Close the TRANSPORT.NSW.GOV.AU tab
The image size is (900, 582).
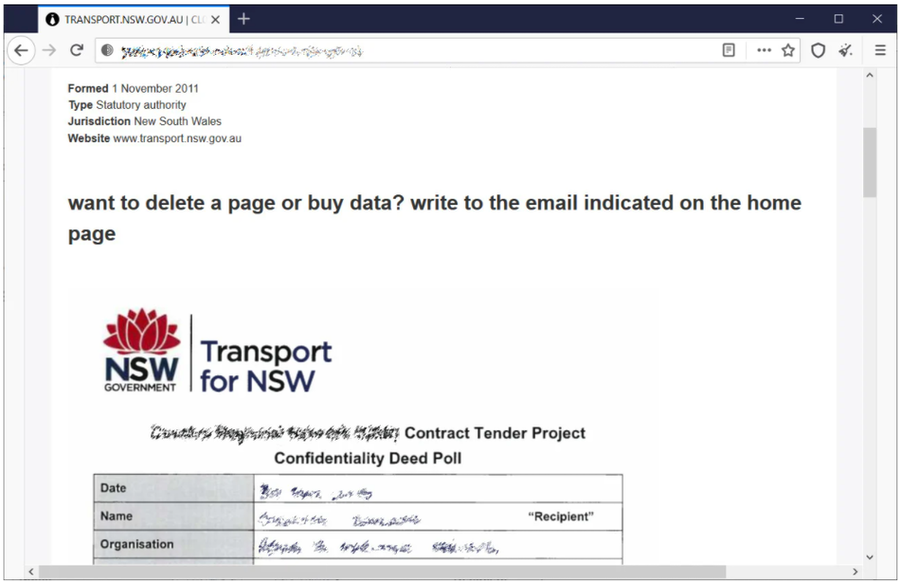point(215,20)
